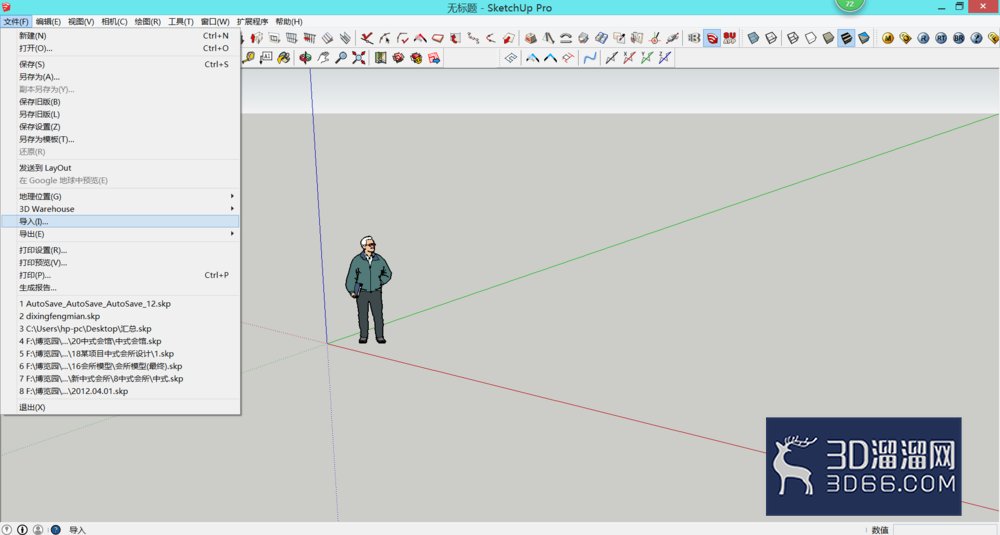
Task: Select the Tape Measure tool
Action: click(248, 57)
